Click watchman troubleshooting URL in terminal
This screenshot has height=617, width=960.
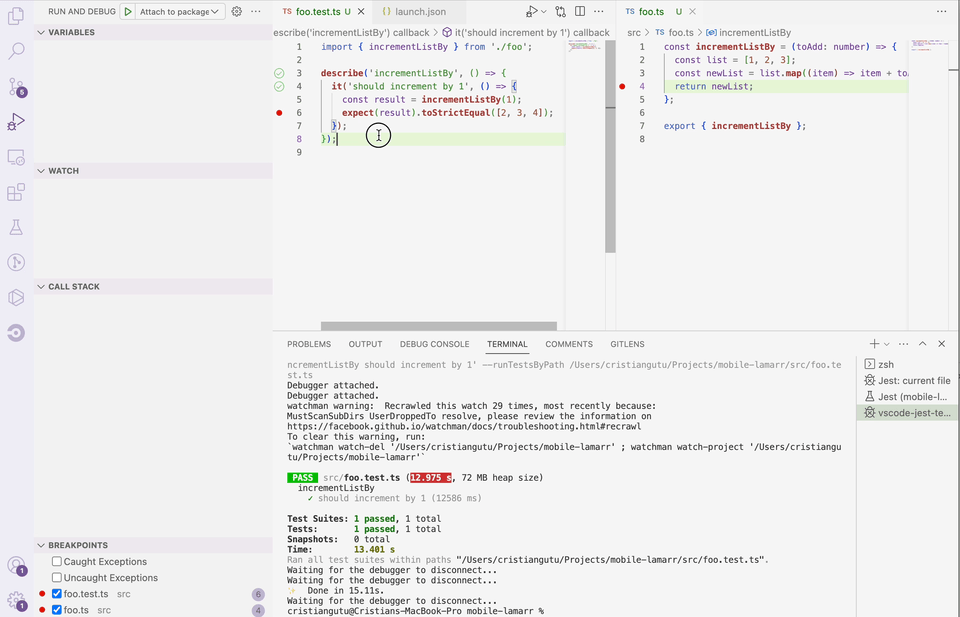coord(464,426)
